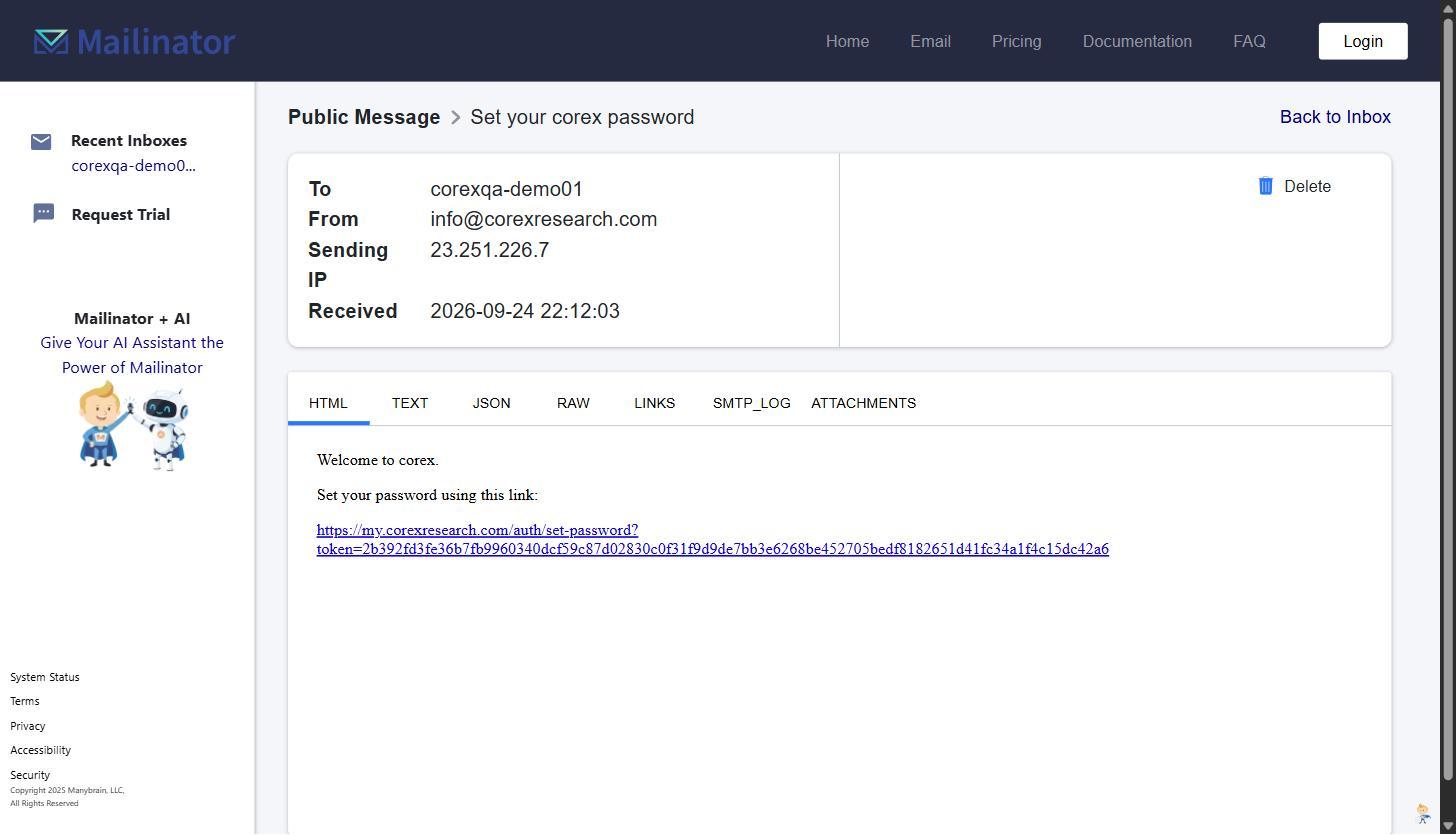Click the received timestamp 2026-09-24 22:12:03
Screen dimensions: 1456x835
pyautogui.click(x=525, y=311)
